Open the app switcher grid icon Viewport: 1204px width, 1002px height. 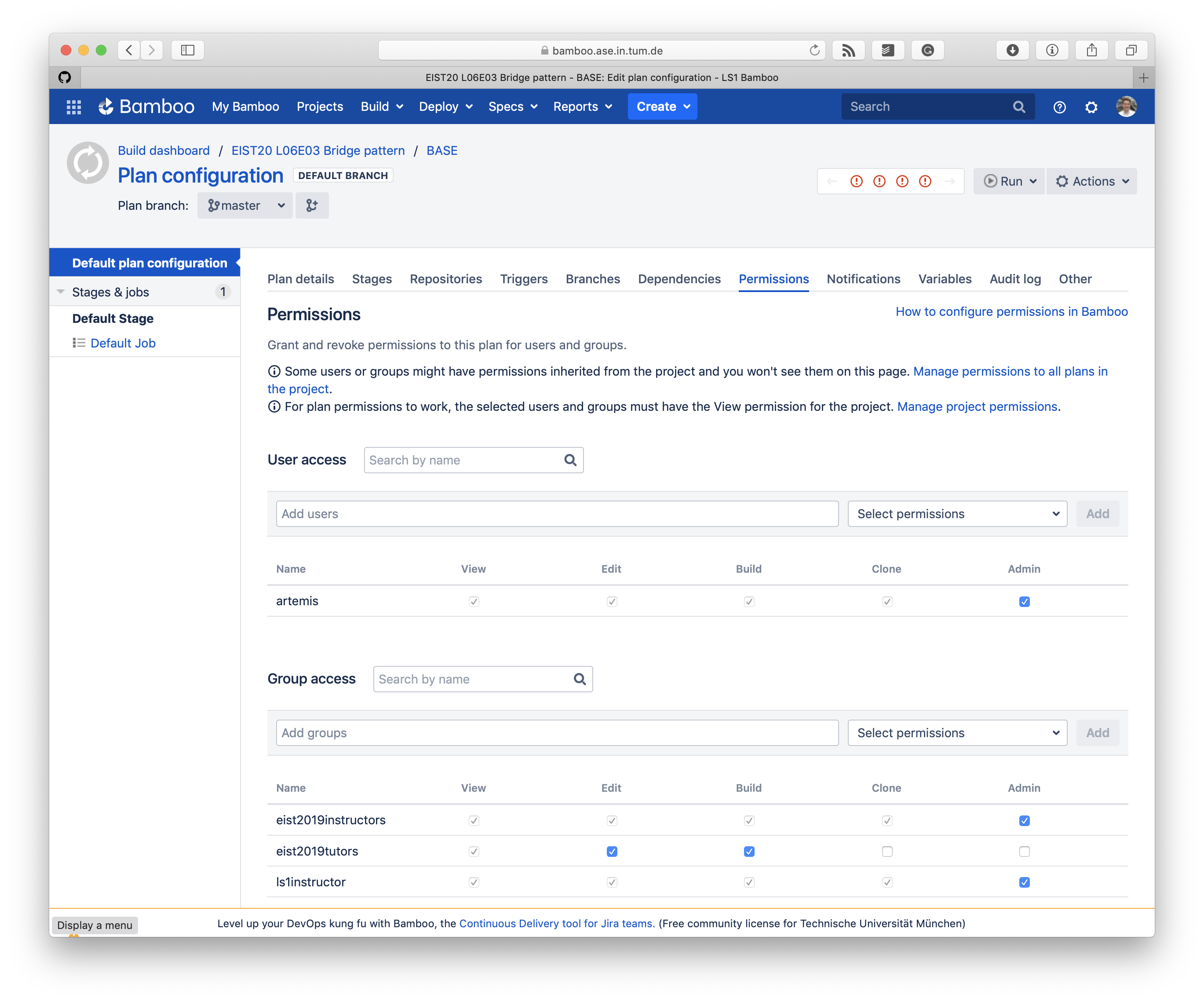pyautogui.click(x=73, y=107)
